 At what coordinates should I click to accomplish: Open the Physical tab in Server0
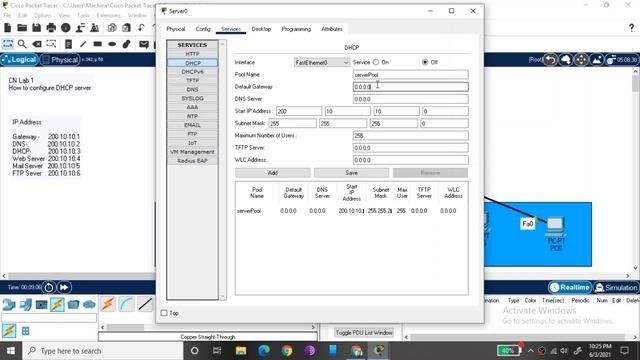coord(176,29)
